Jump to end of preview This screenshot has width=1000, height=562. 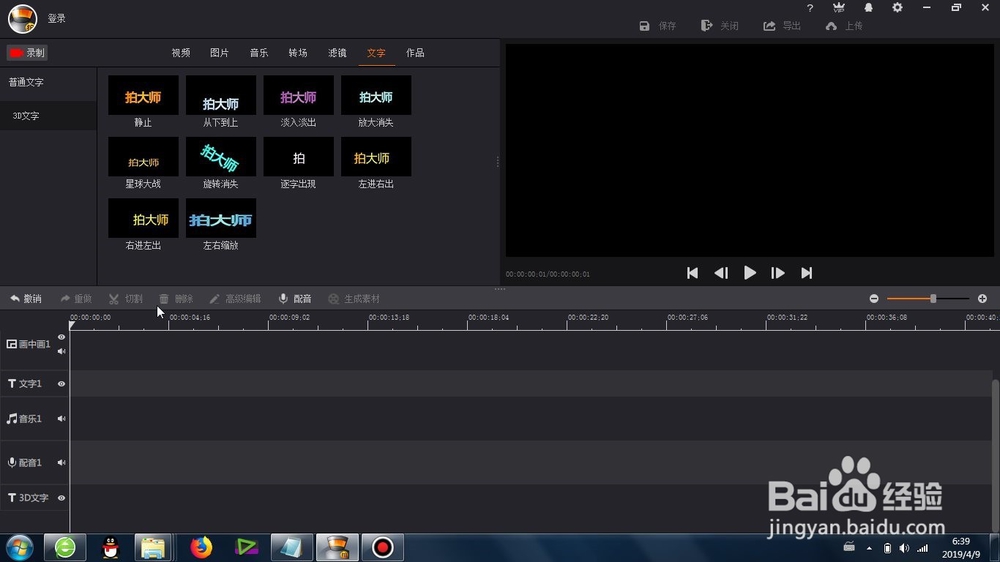(x=807, y=273)
